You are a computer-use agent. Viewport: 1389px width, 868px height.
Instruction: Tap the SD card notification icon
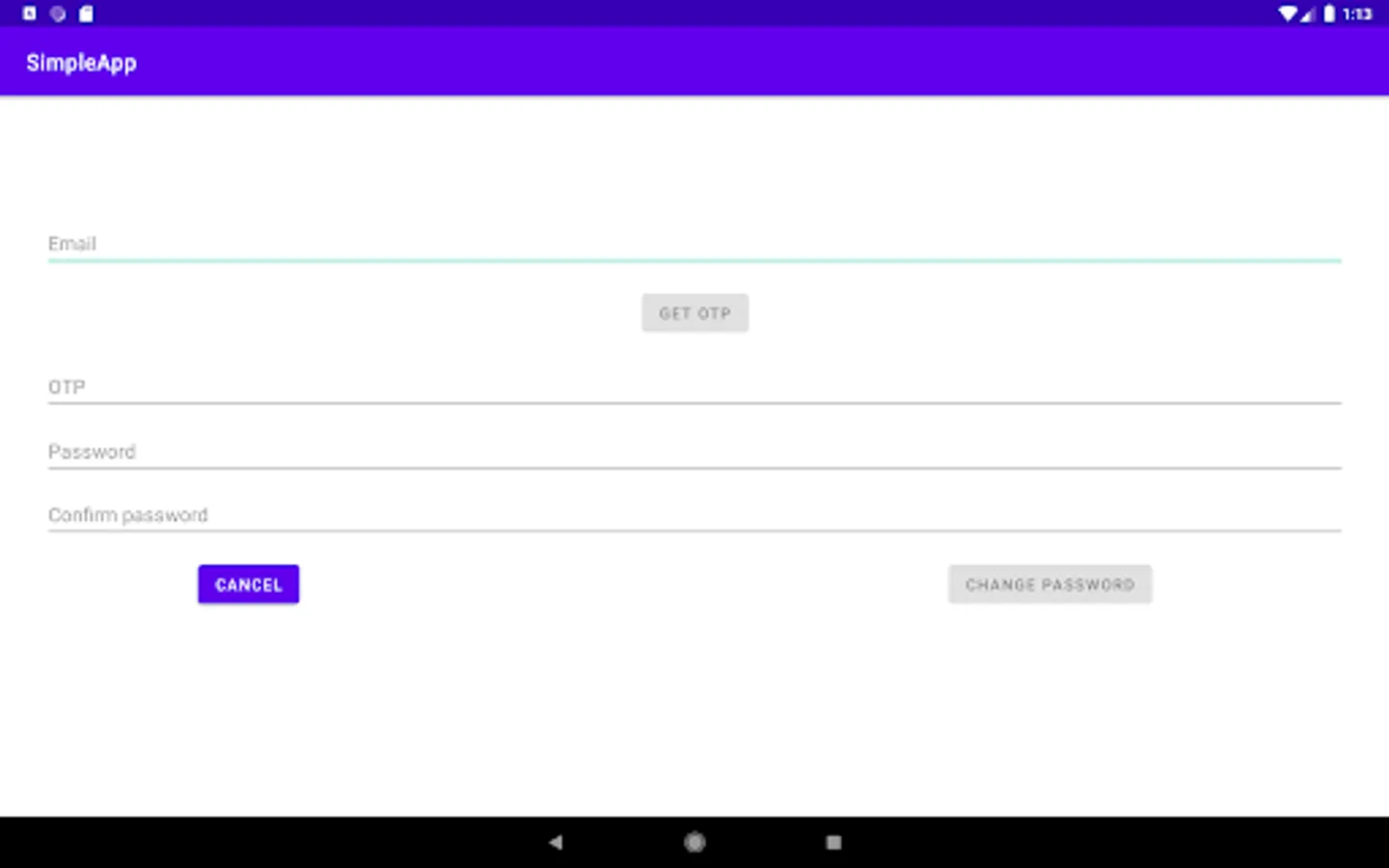pos(86,14)
